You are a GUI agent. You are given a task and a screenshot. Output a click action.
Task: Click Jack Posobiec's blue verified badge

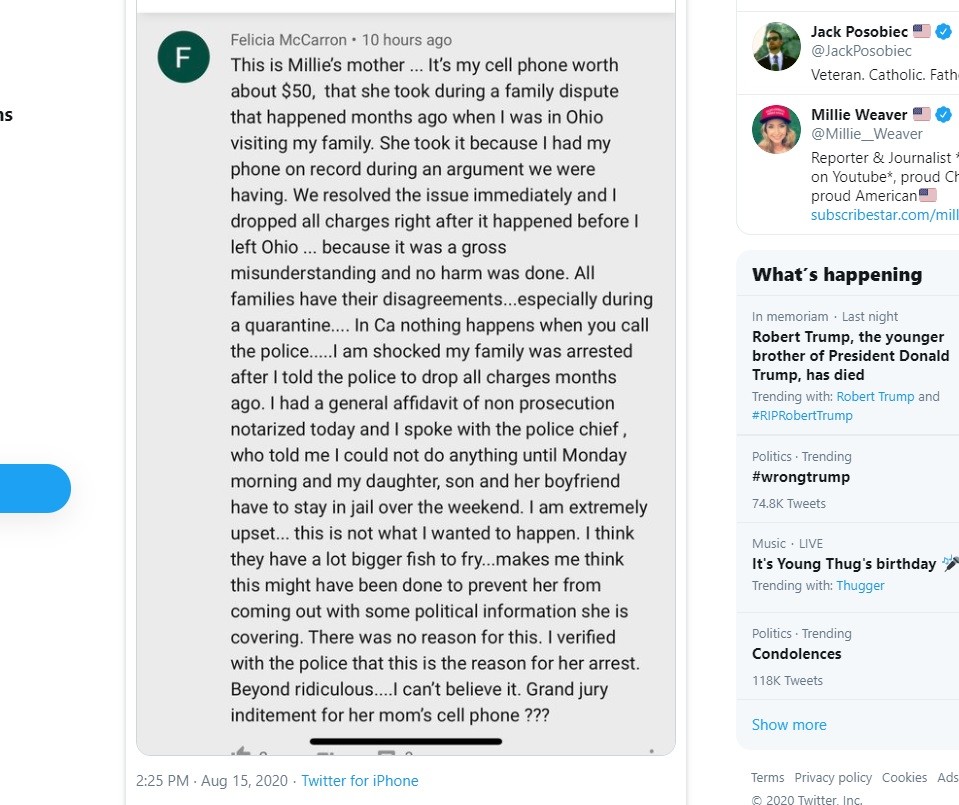tap(943, 31)
